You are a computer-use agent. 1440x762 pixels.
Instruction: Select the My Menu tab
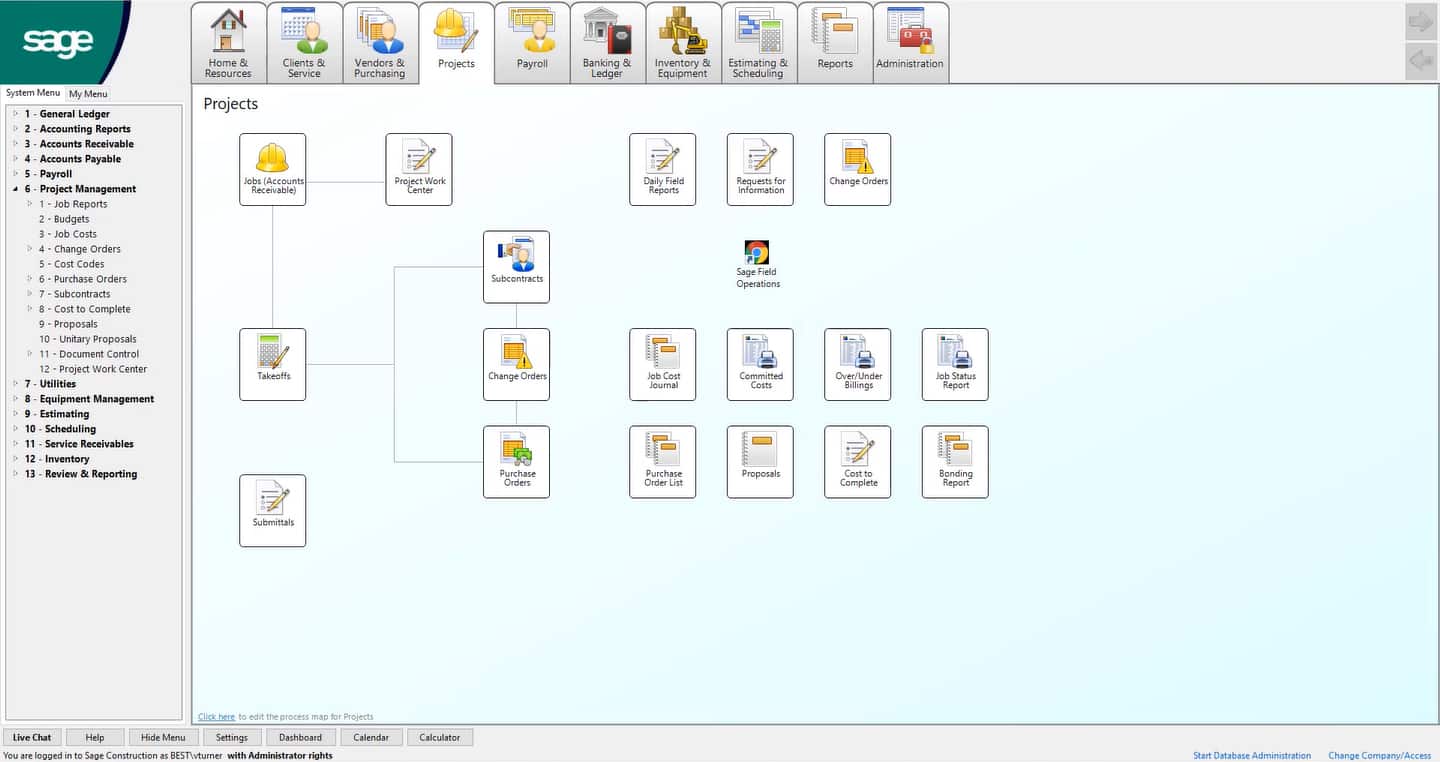[88, 94]
